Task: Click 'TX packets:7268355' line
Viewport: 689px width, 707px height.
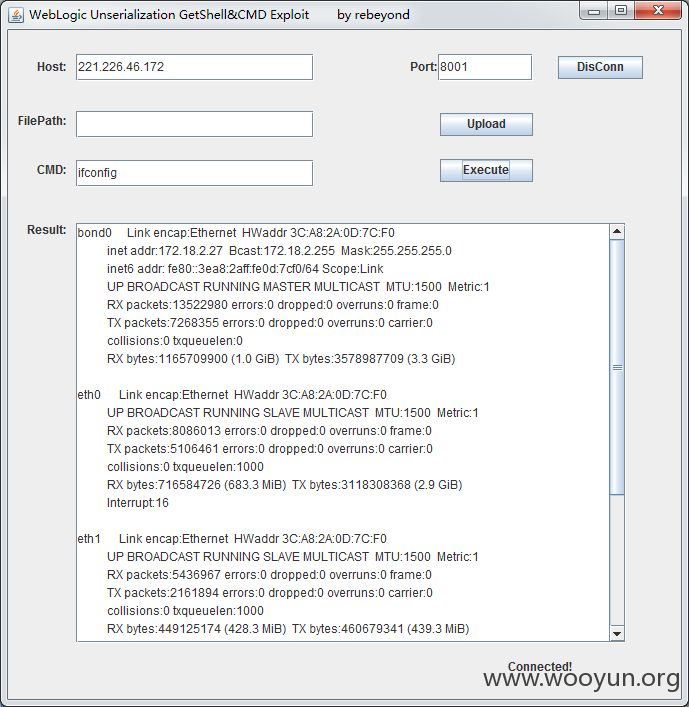Action: [270, 323]
